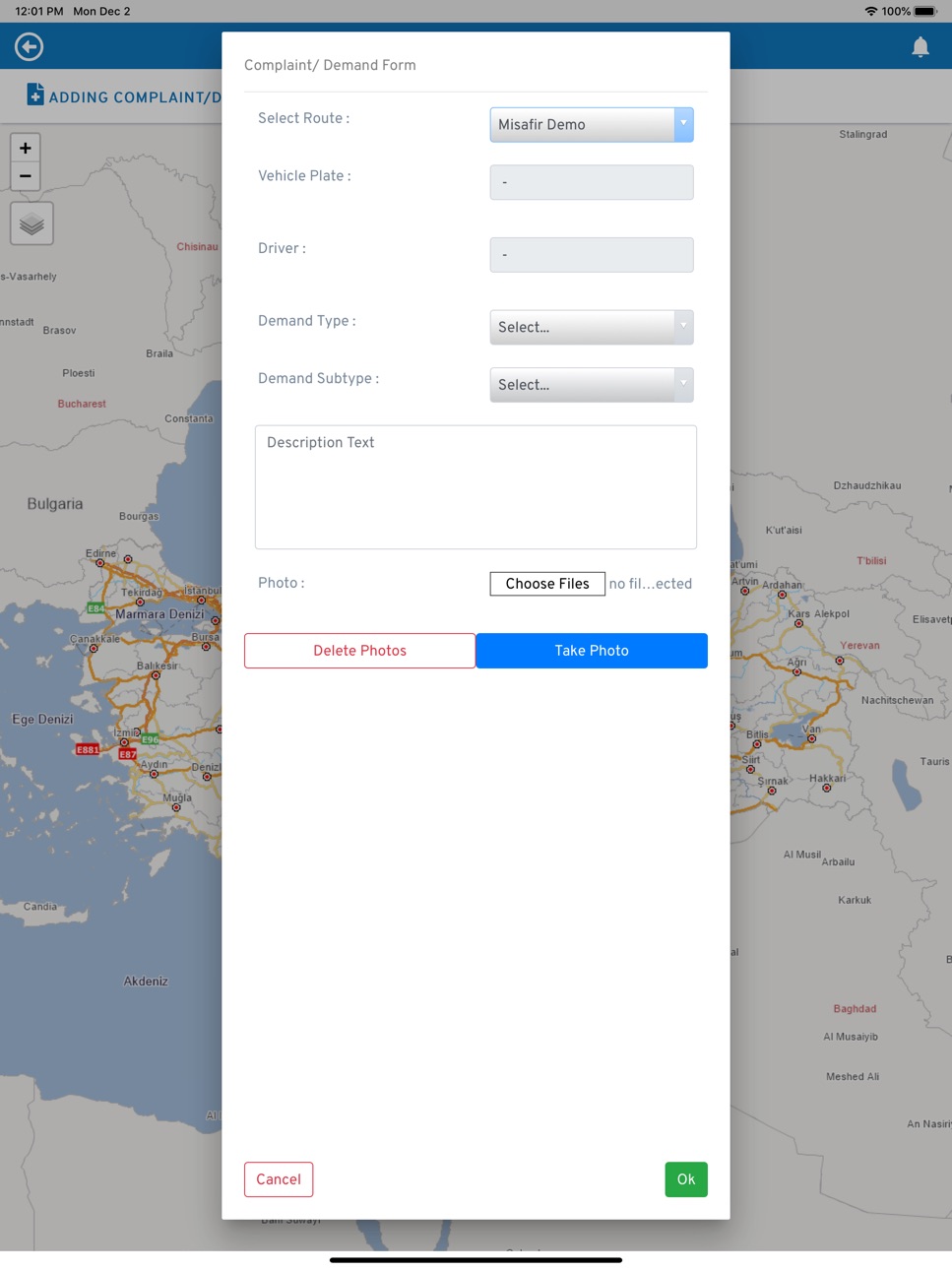The height and width of the screenshot is (1270, 952).
Task: Click the Select Route label
Action: 303,118
